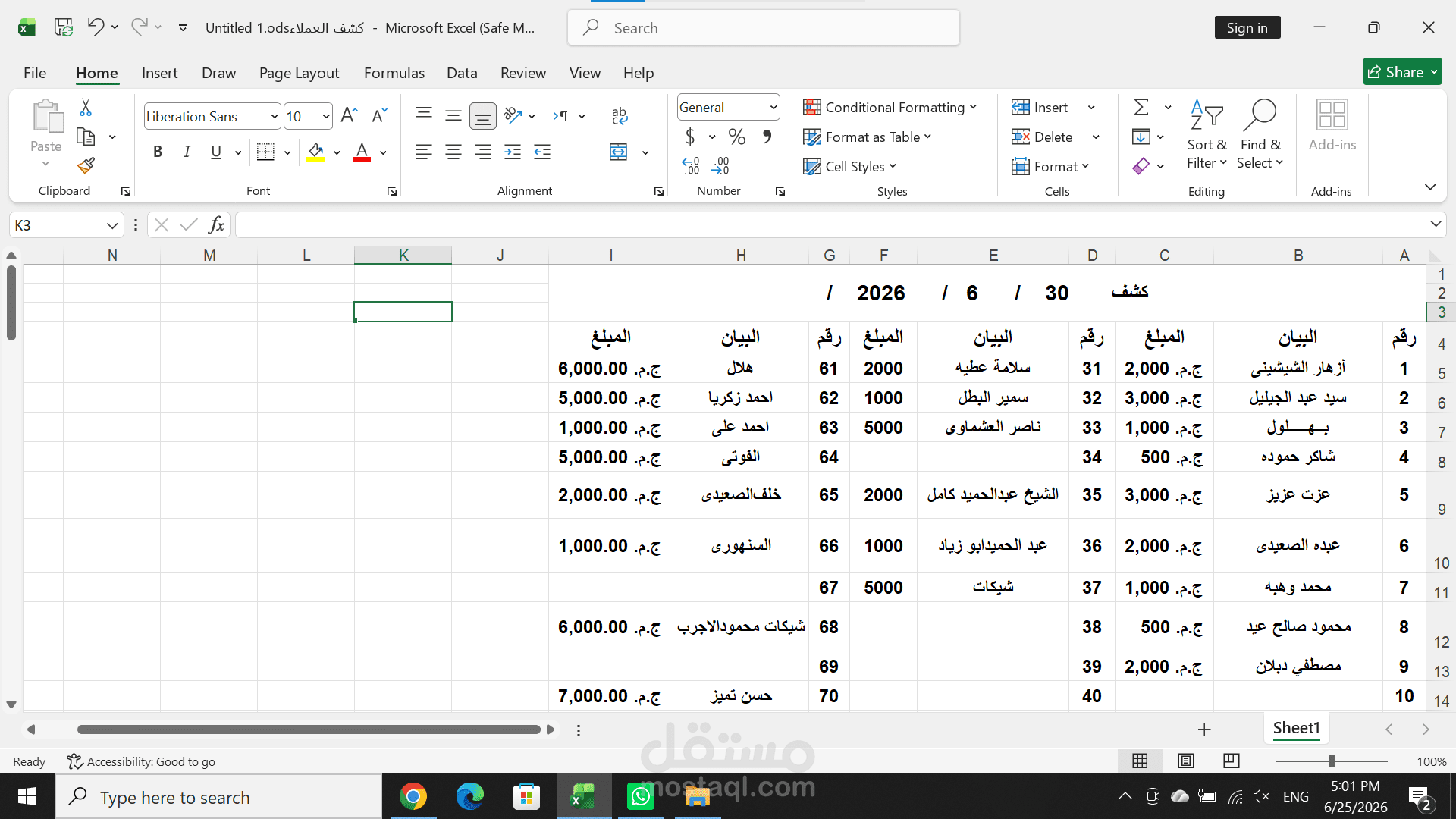
Task: Click the Cut scissors icon
Action: (x=86, y=108)
